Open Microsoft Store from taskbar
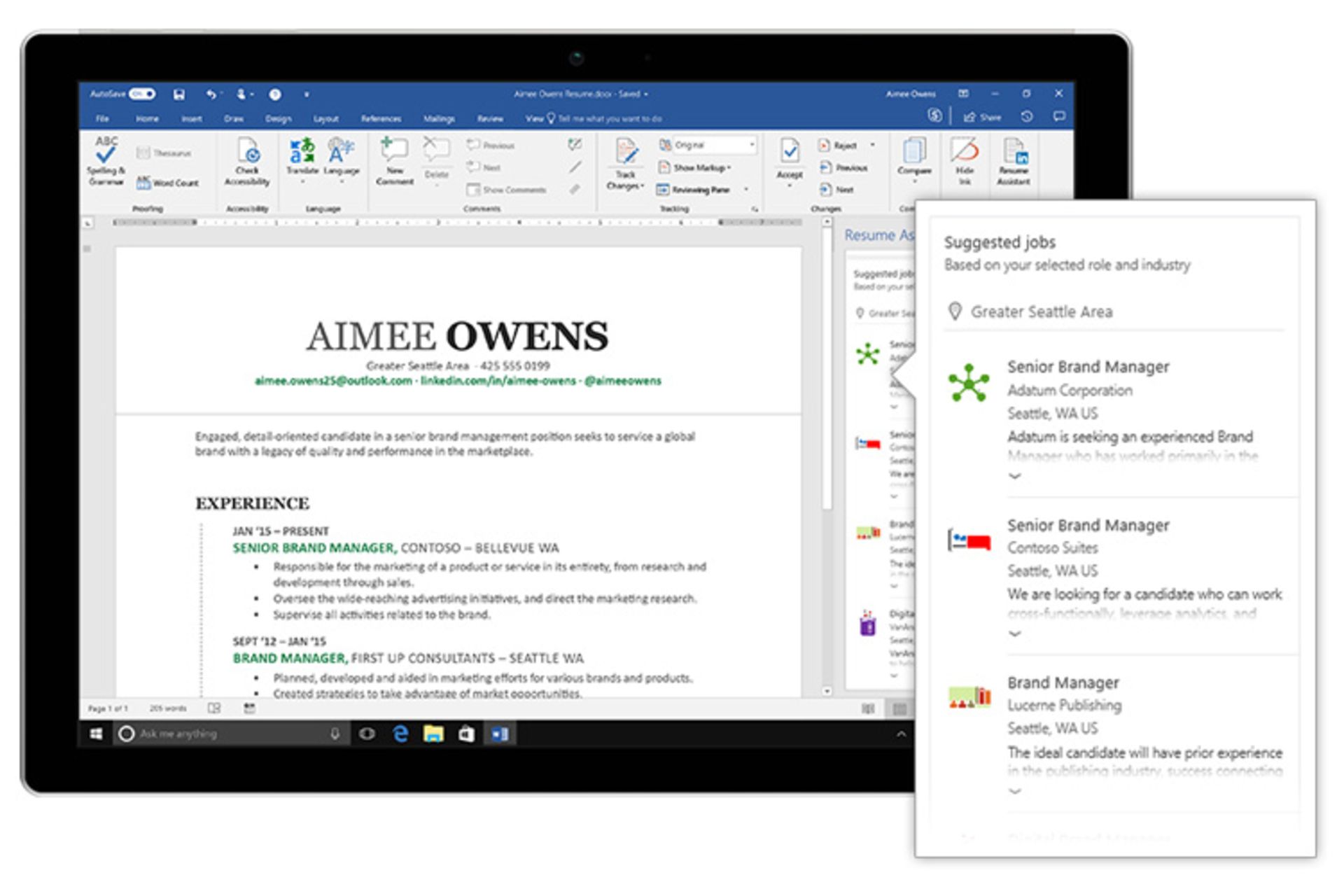 pos(466,734)
